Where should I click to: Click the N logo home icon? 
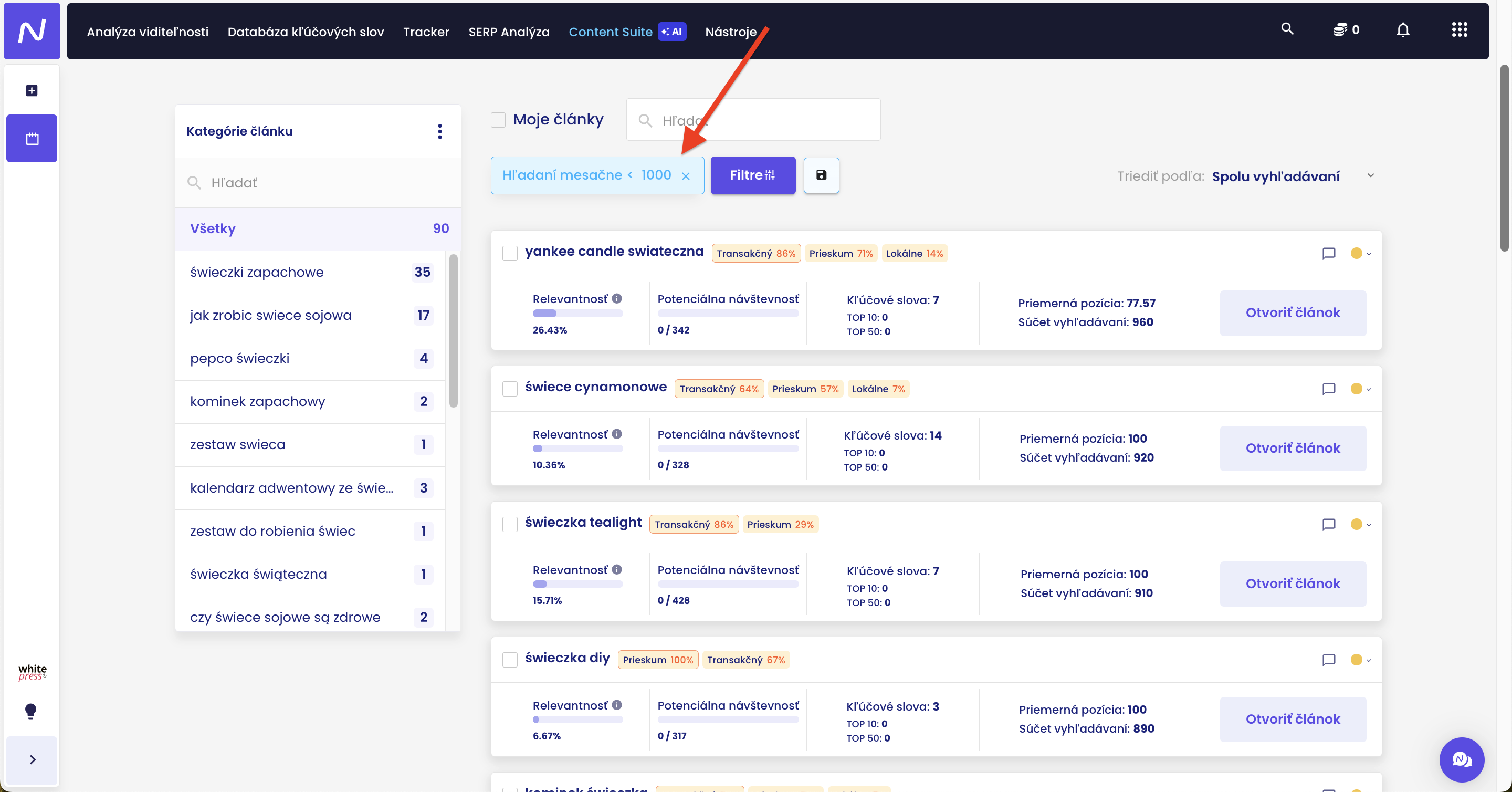[x=31, y=30]
